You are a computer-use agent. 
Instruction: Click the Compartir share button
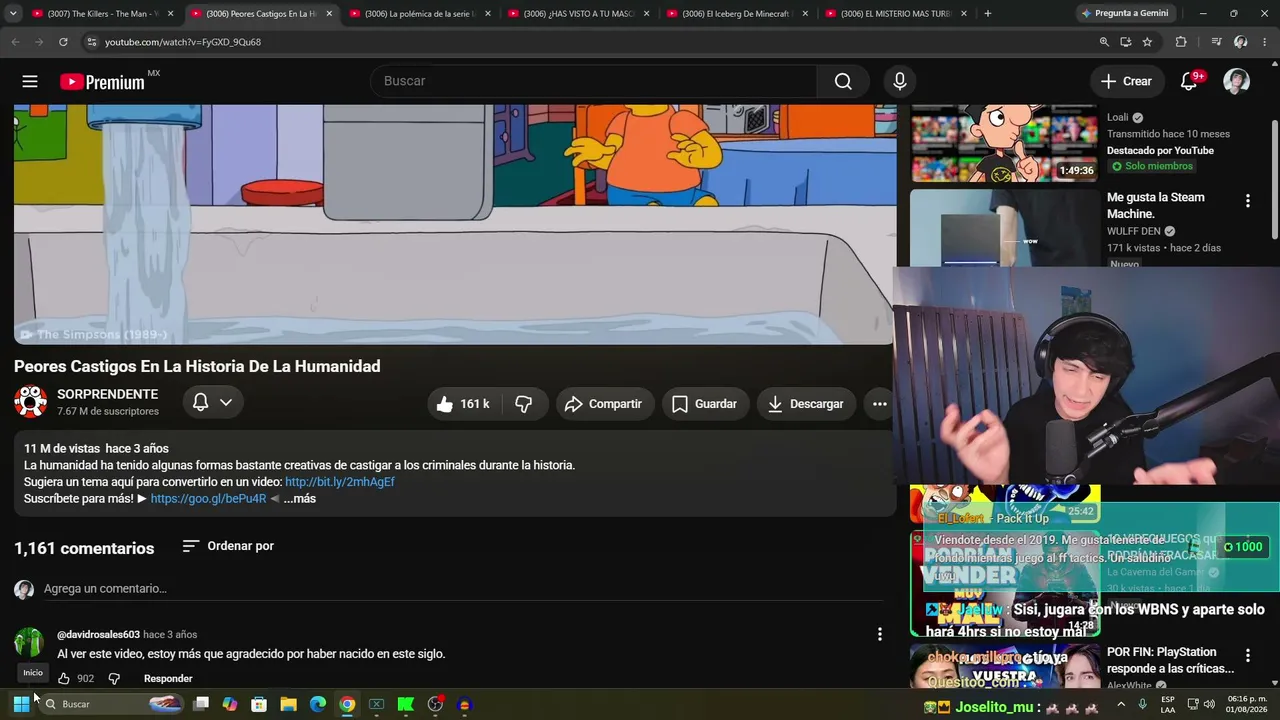(604, 404)
